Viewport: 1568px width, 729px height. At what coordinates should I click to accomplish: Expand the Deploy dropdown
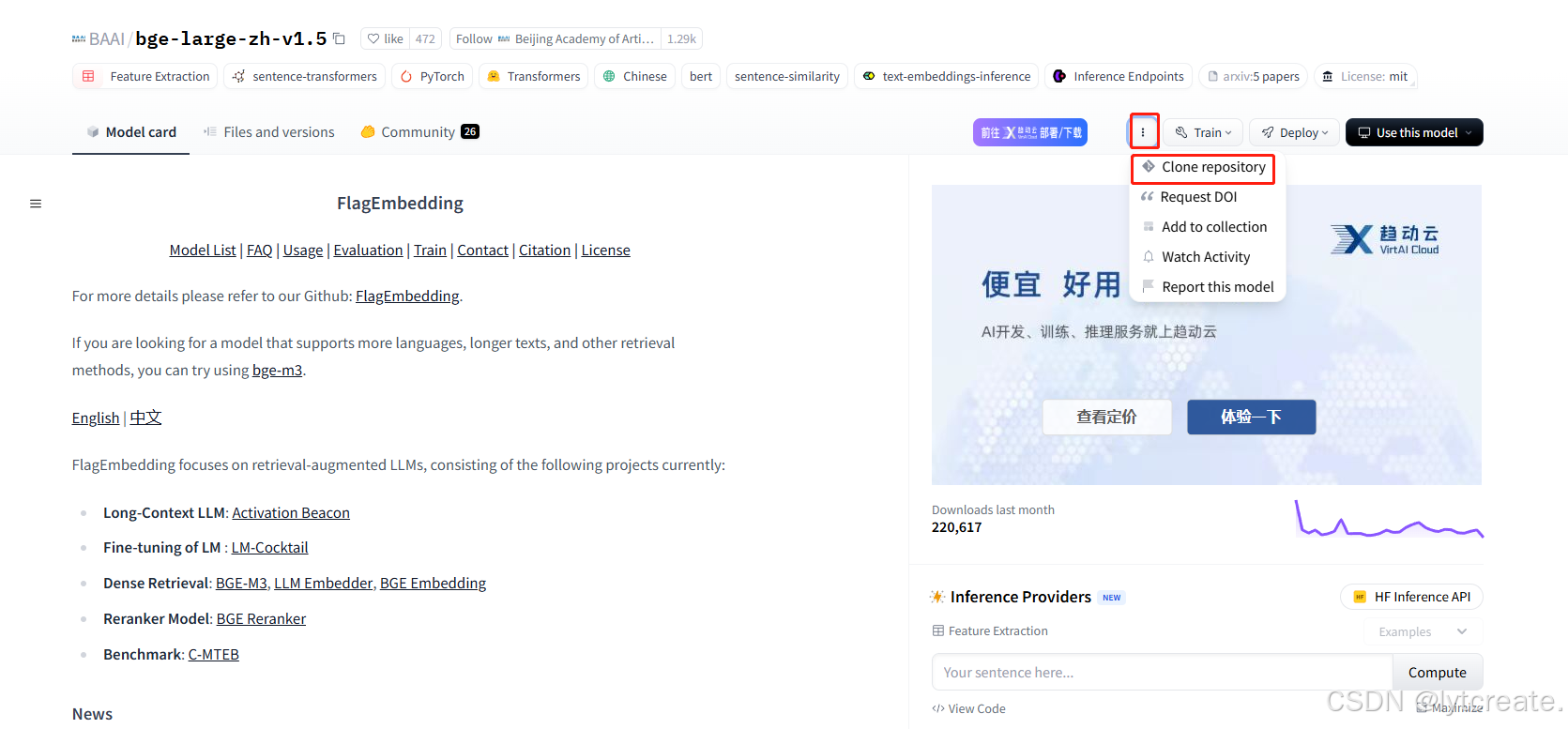click(1295, 132)
